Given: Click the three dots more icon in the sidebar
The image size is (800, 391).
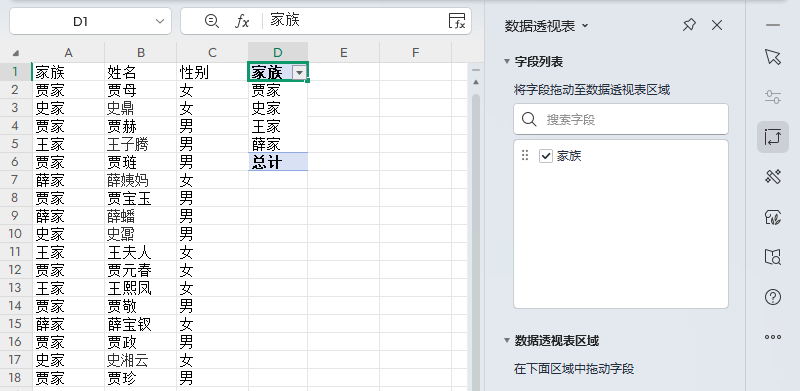Looking at the screenshot, I should [773, 337].
